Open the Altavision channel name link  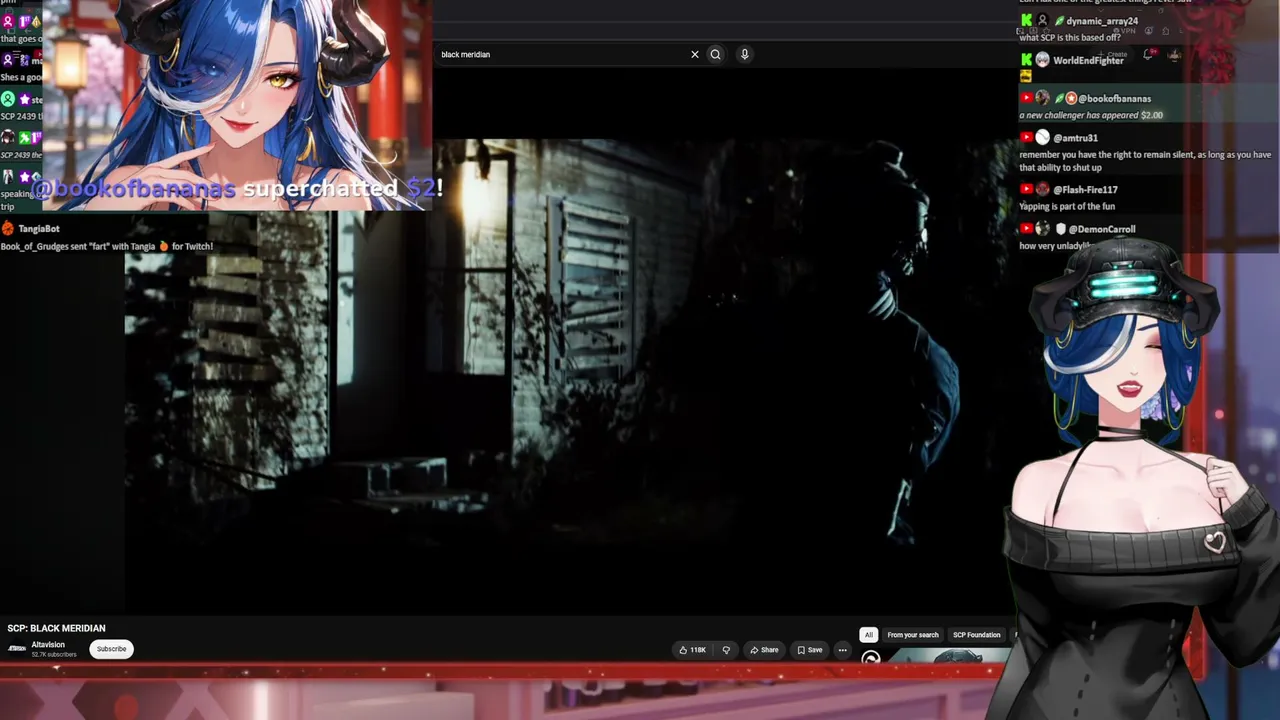pyautogui.click(x=48, y=645)
